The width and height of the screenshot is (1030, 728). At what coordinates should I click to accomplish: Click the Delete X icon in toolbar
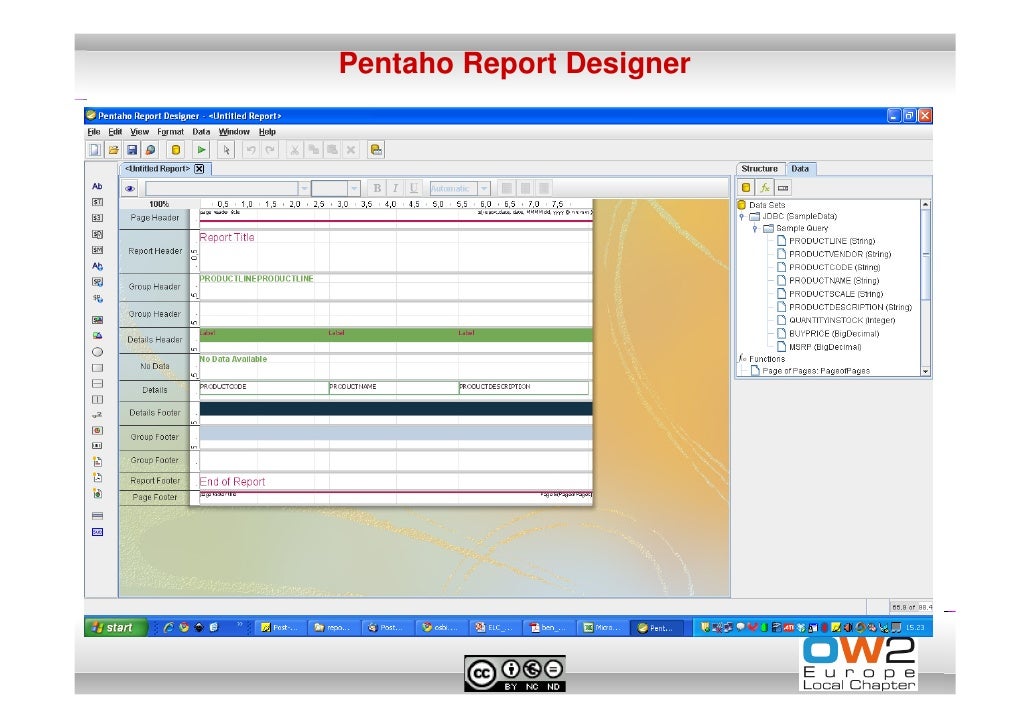click(x=351, y=150)
